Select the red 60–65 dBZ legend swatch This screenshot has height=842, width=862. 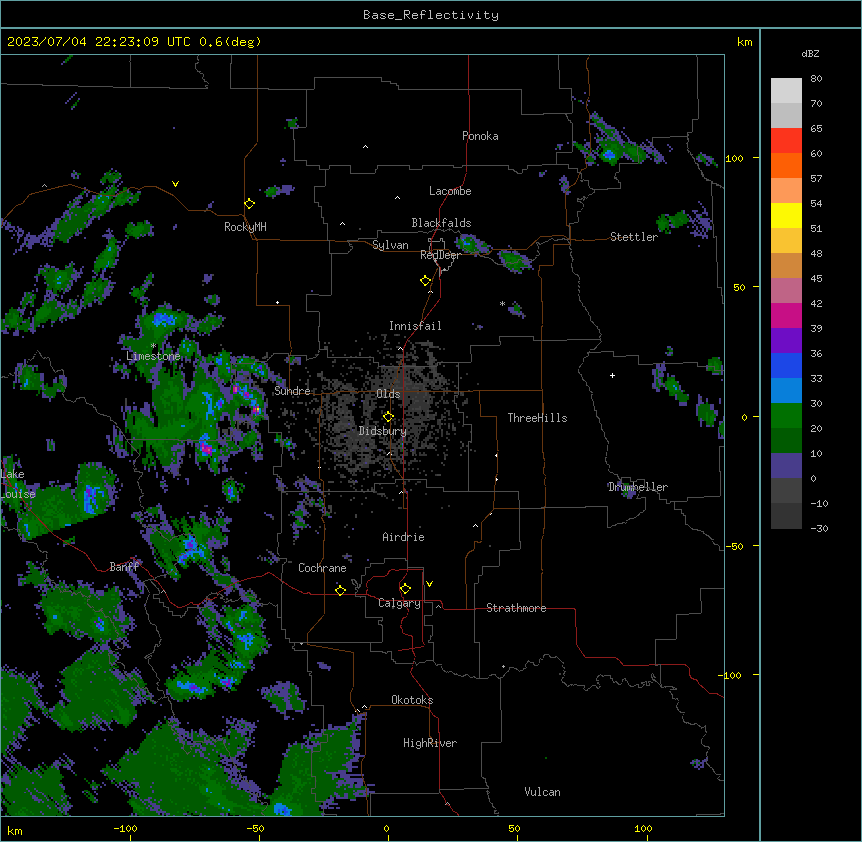pos(786,141)
